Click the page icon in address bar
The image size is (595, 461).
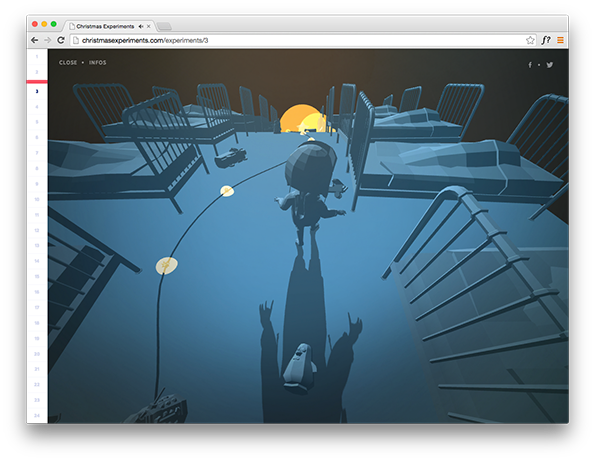tap(76, 40)
